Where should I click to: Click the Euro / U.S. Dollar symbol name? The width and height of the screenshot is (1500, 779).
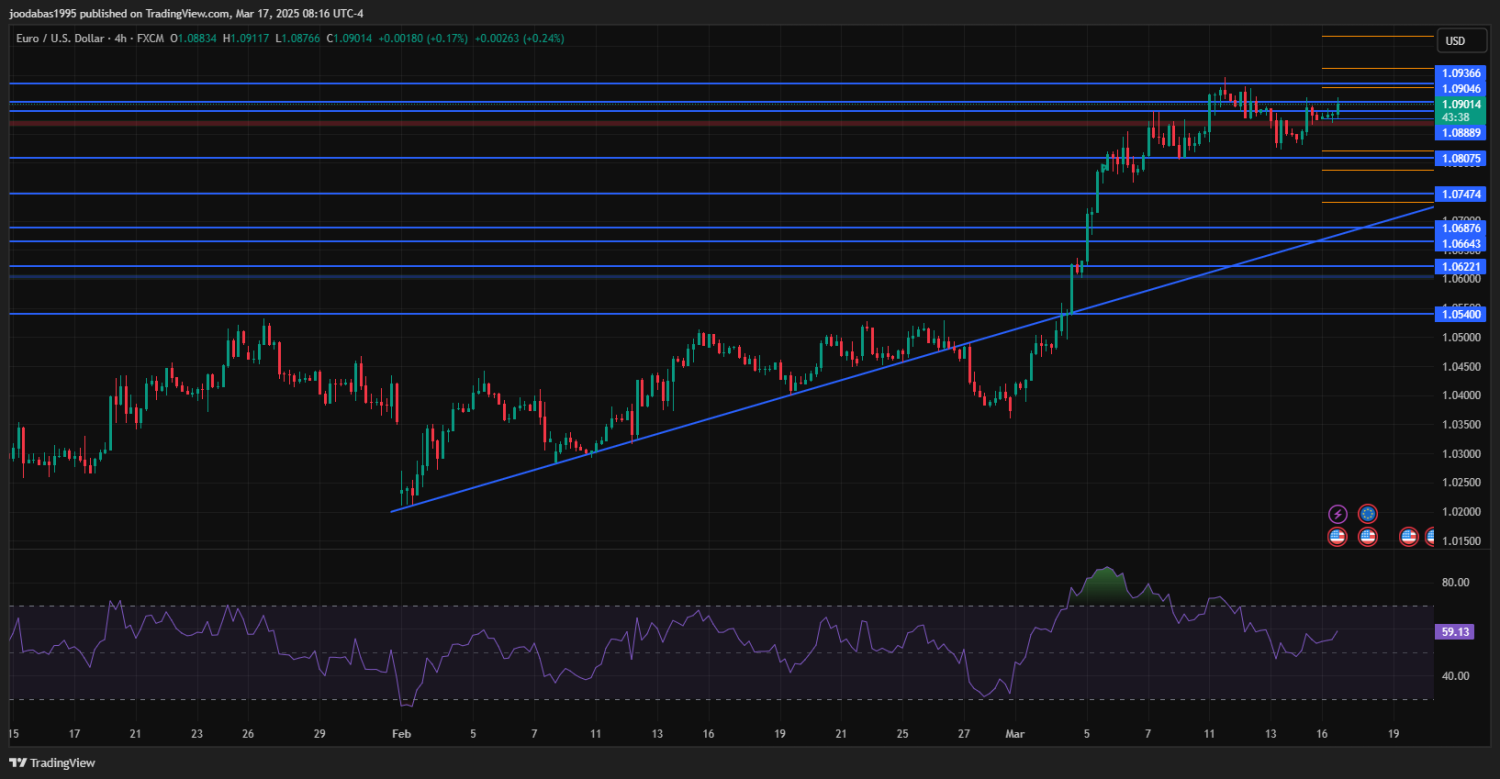(62, 38)
